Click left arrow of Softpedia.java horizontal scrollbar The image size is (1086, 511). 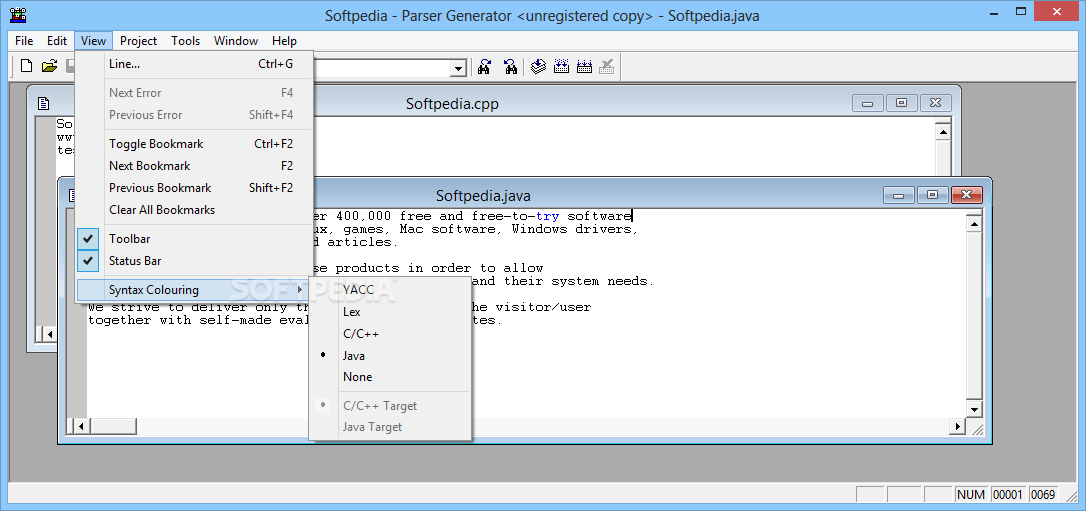click(80, 427)
